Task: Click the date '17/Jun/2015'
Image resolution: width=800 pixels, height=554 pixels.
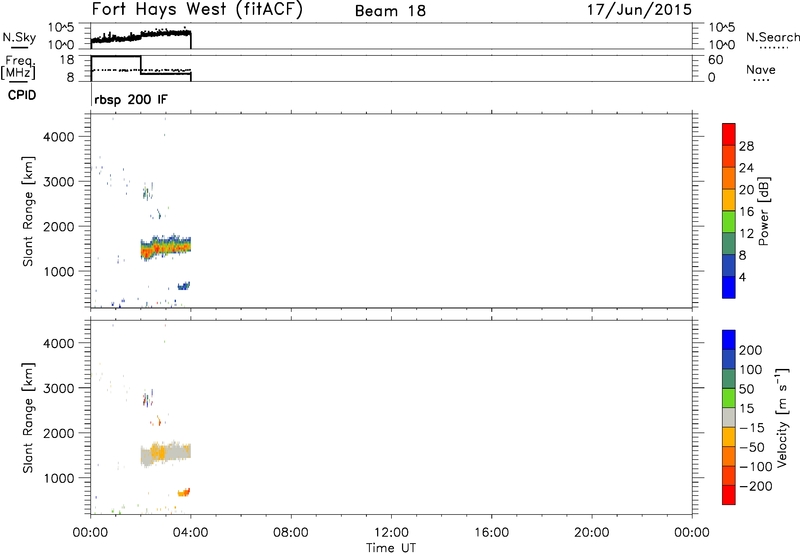Action: coord(639,10)
